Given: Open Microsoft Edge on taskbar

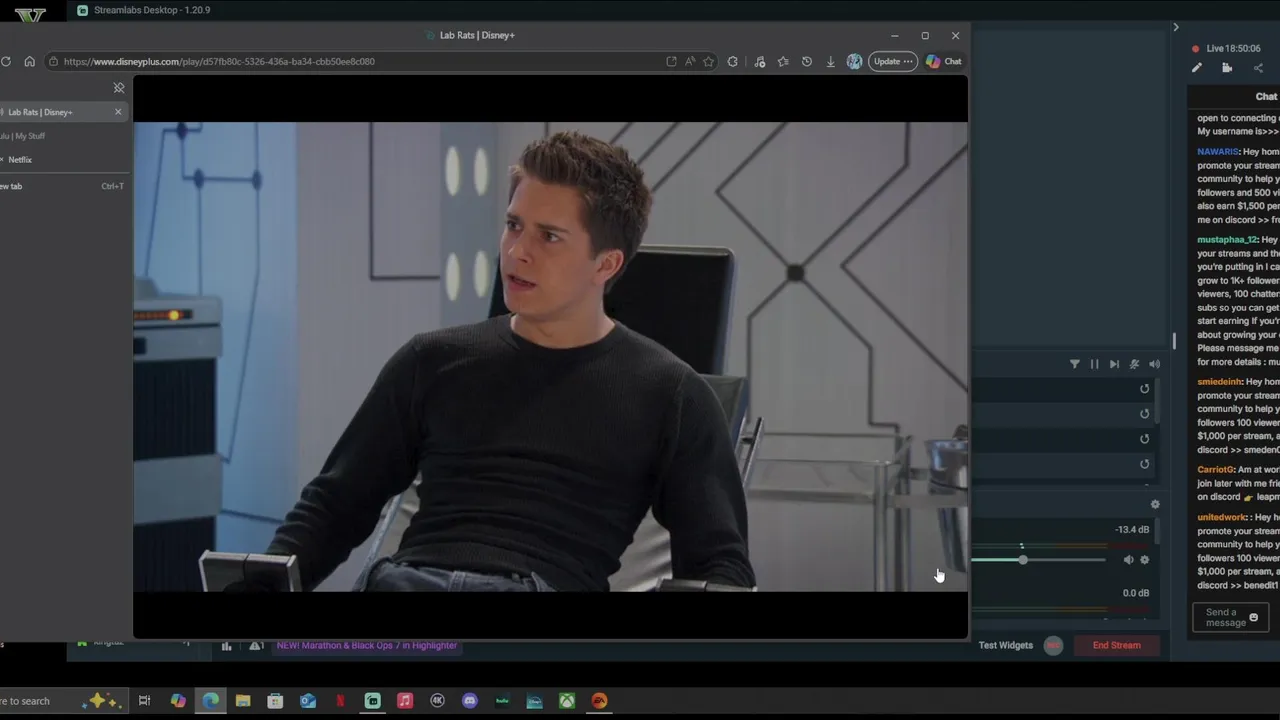Looking at the screenshot, I should (x=210, y=701).
